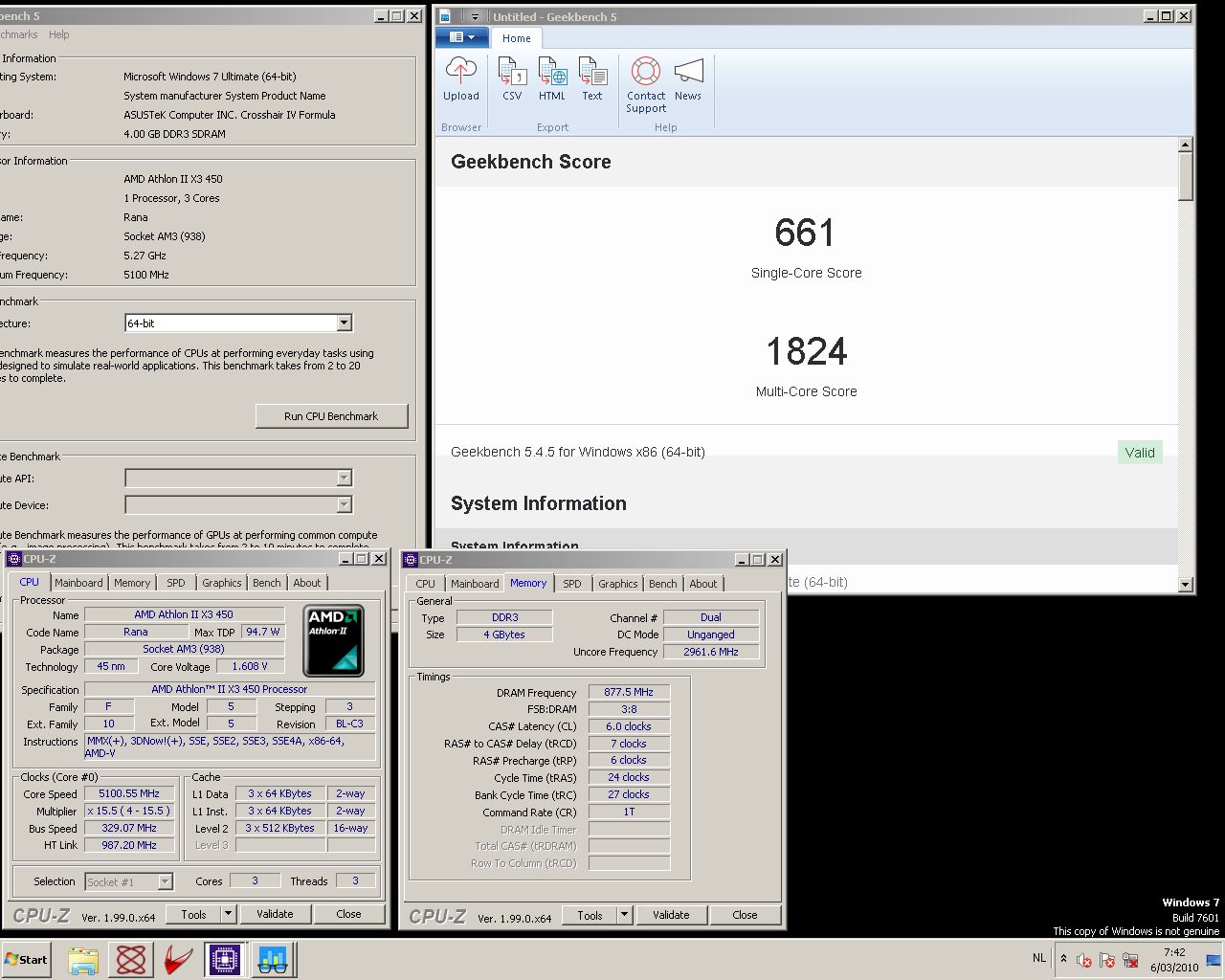This screenshot has height=980, width=1225.
Task: Click the DRAM Frequency 877.5 MHz value
Action: pyautogui.click(x=629, y=692)
